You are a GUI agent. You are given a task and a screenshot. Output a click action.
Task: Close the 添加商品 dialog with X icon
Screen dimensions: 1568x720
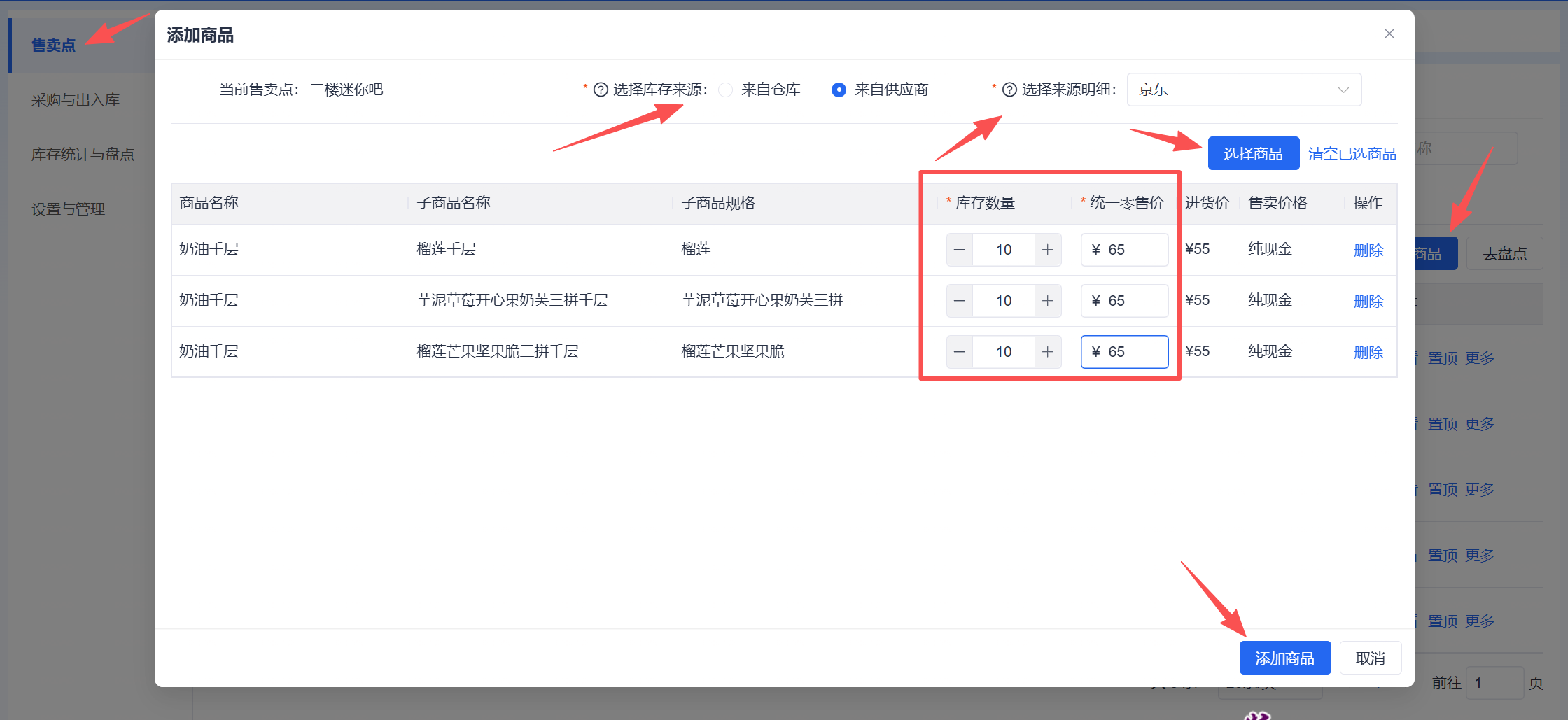pyautogui.click(x=1389, y=34)
